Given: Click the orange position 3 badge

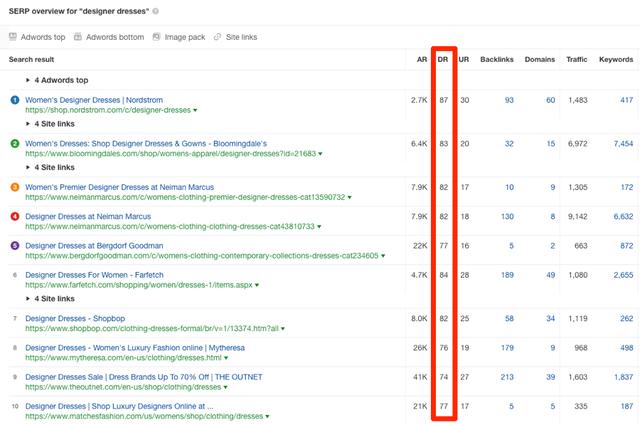Looking at the screenshot, I should [15, 187].
